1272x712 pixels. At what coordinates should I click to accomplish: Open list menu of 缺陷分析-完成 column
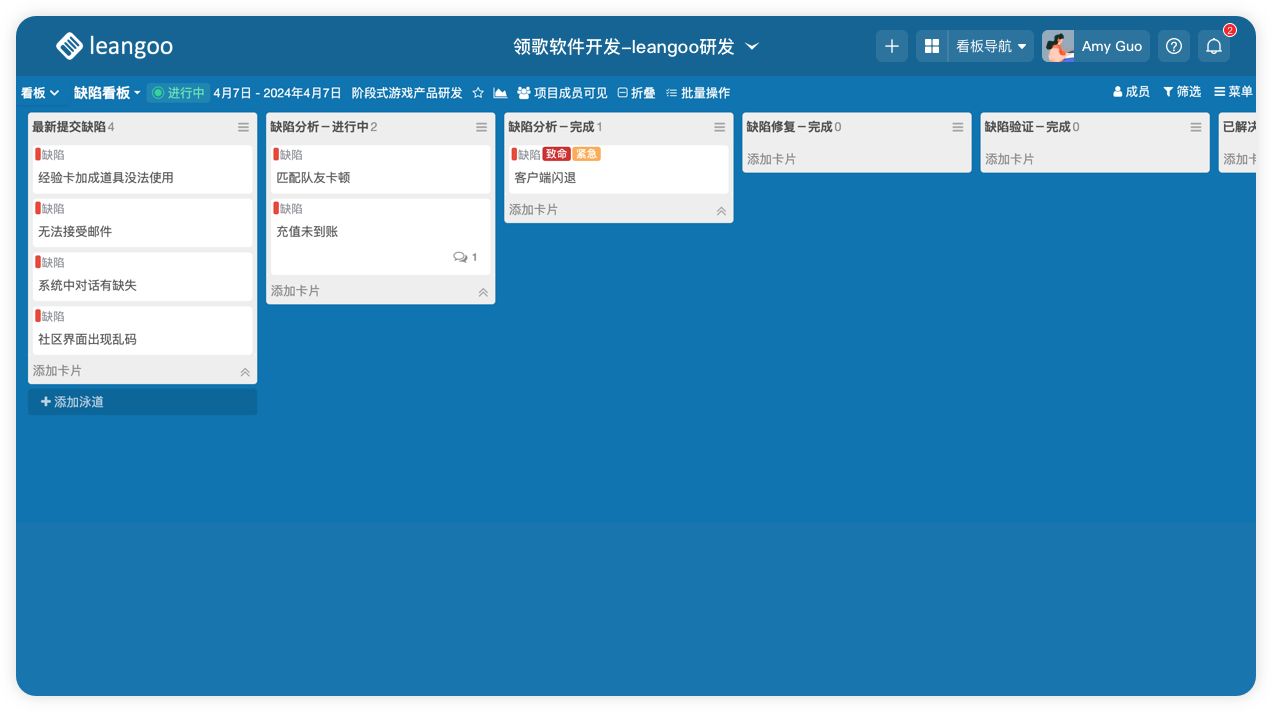719,127
